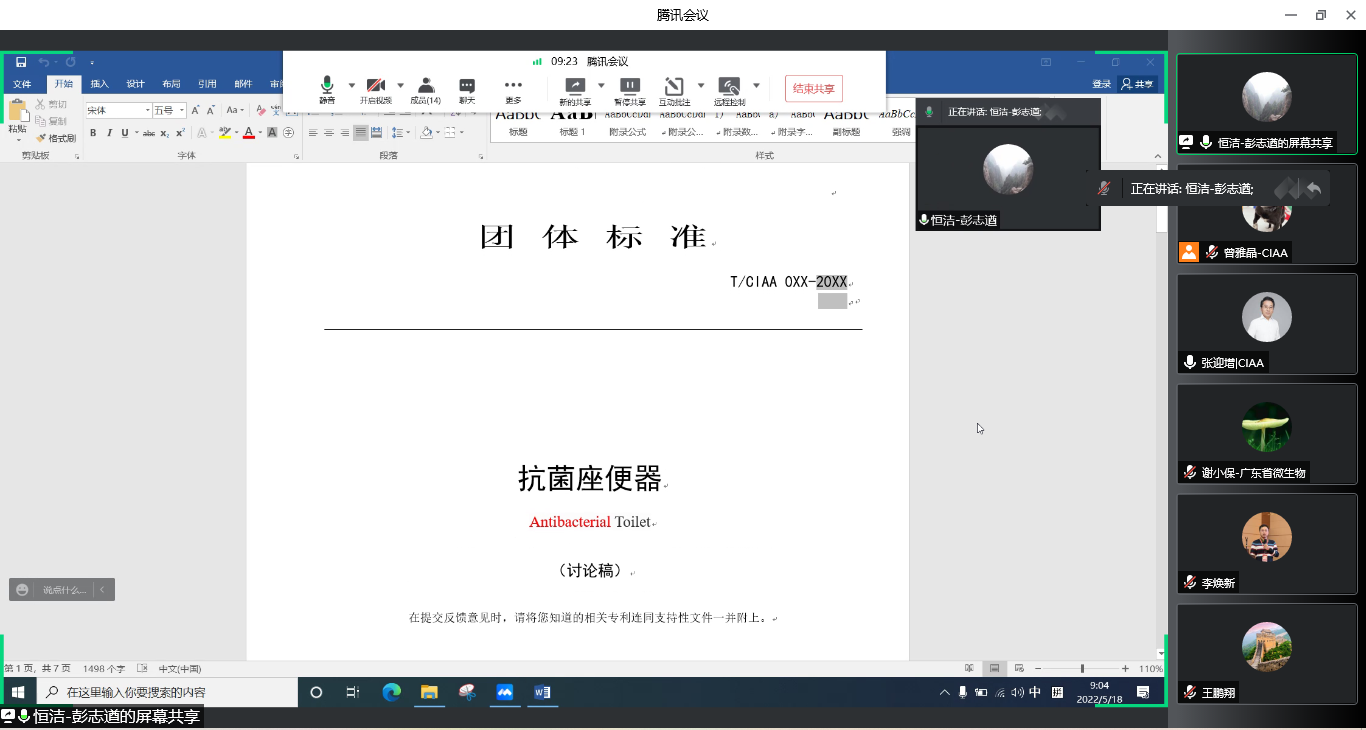This screenshot has height=730, width=1366.
Task: Expand new share options arrow
Action: [602, 85]
